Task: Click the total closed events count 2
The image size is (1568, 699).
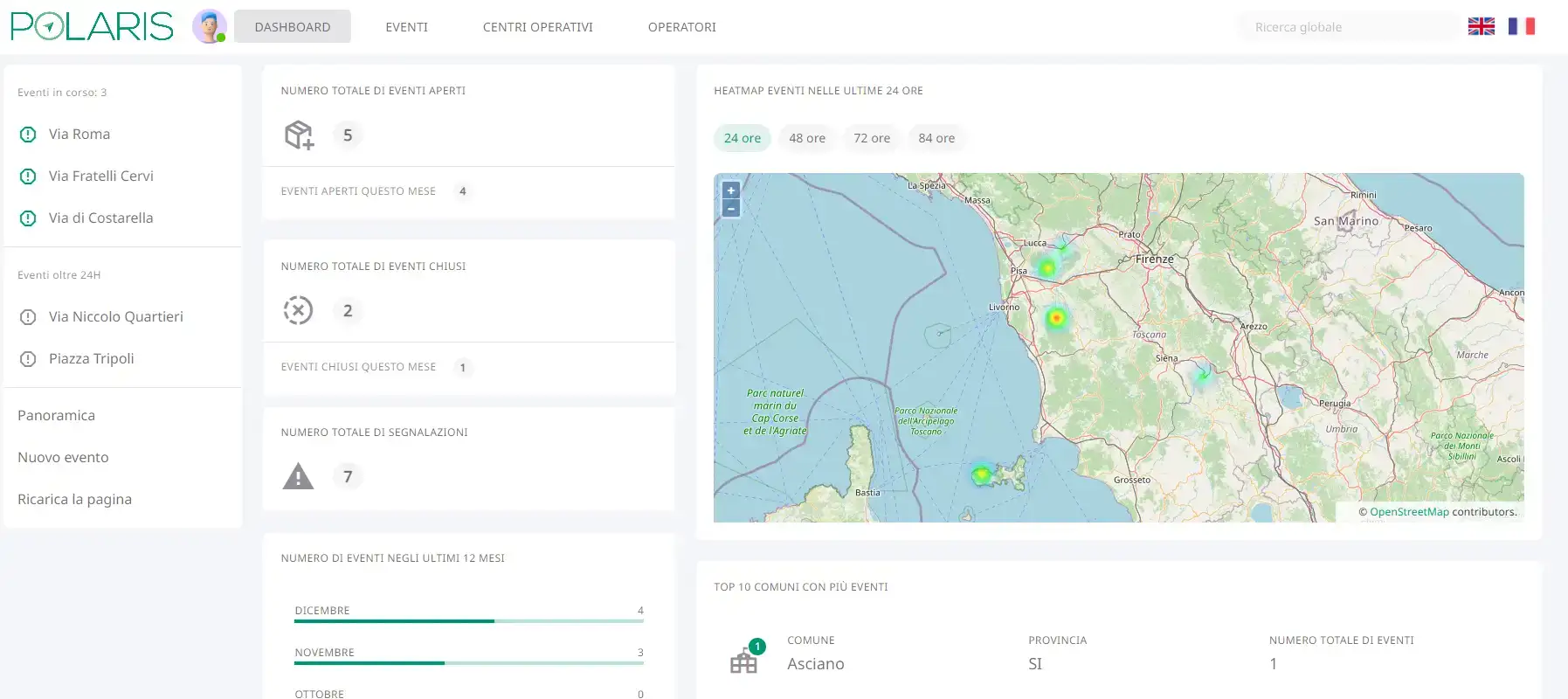Action: 348,310
